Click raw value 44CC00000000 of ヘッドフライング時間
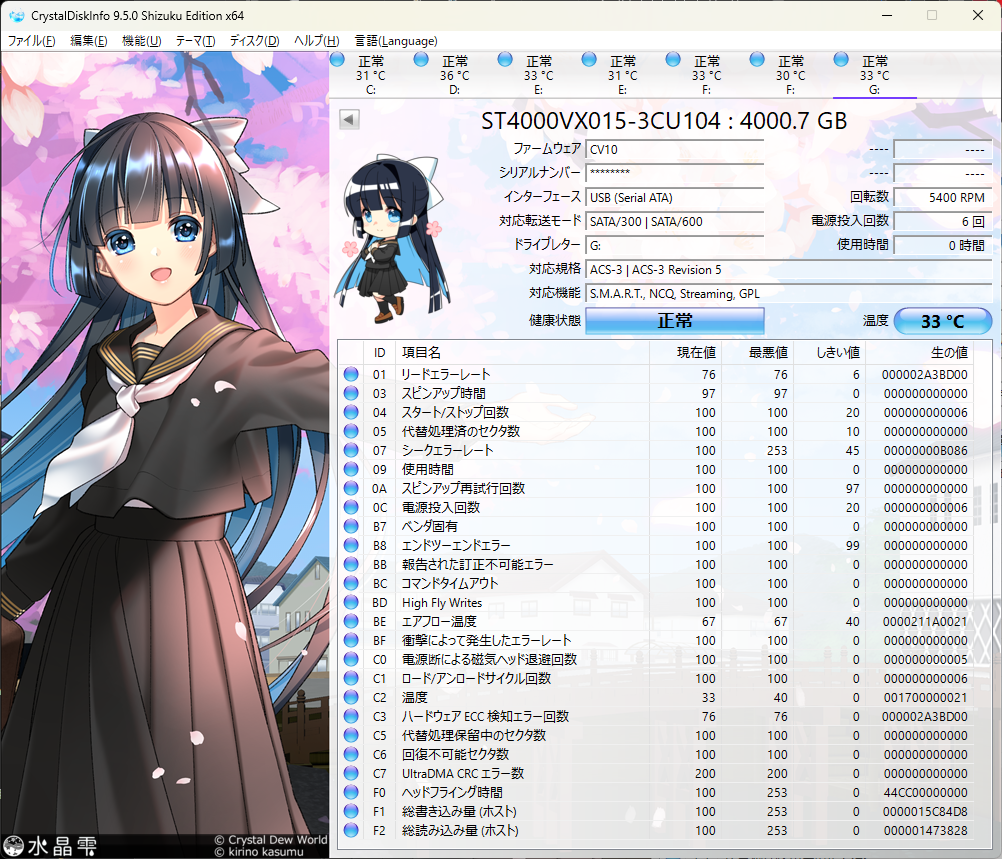Image resolution: width=1002 pixels, height=859 pixels. pyautogui.click(x=925, y=793)
